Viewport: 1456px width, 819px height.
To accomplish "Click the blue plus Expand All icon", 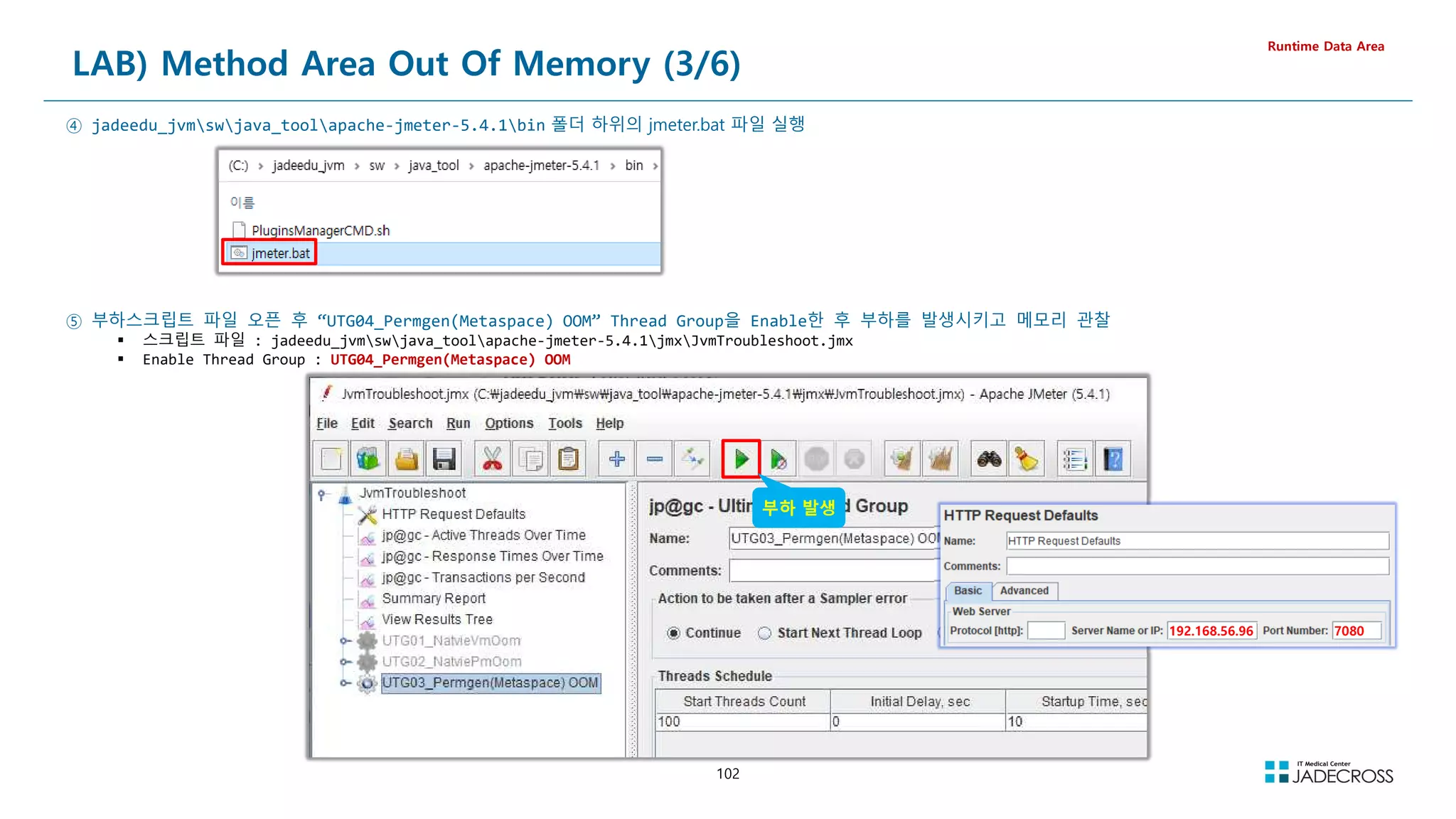I will click(616, 459).
